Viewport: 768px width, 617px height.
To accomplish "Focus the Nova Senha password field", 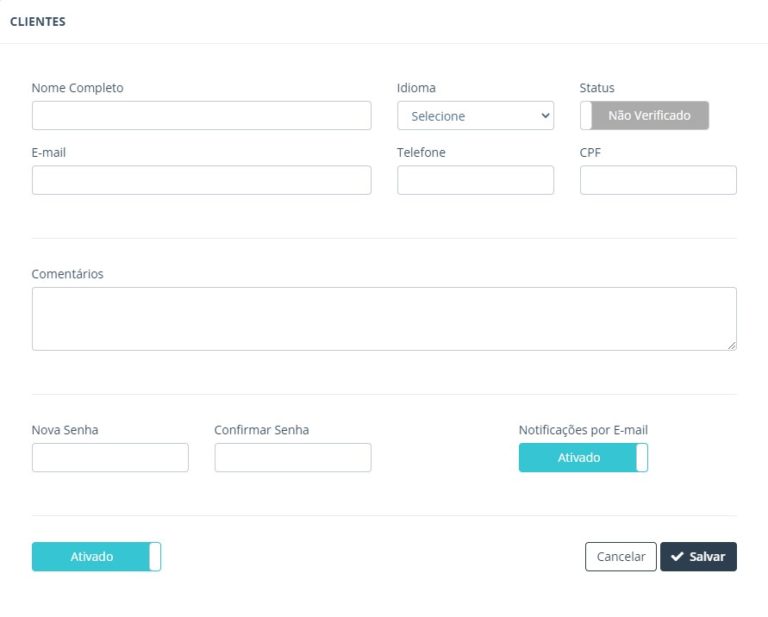I will tap(110, 458).
